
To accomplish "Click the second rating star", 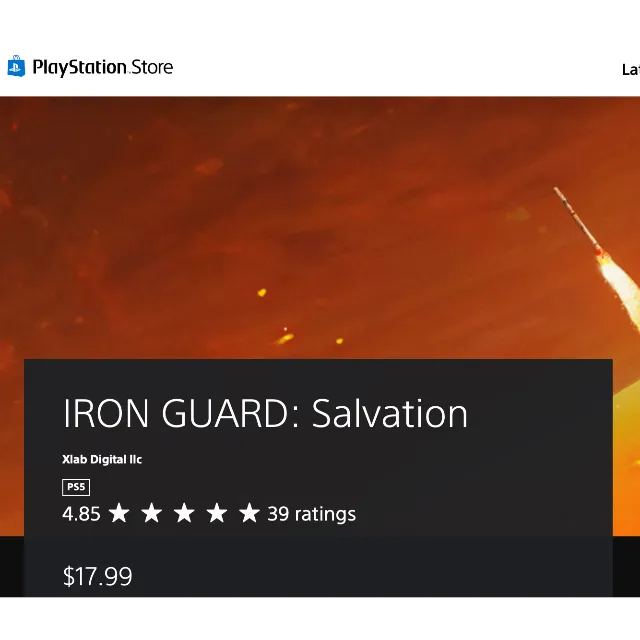I will tap(151, 514).
